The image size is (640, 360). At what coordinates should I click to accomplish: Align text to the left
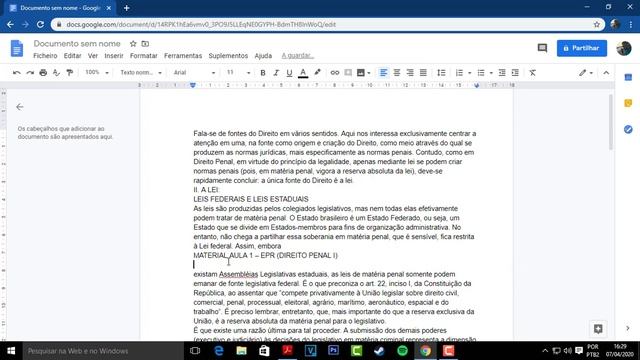383,73
